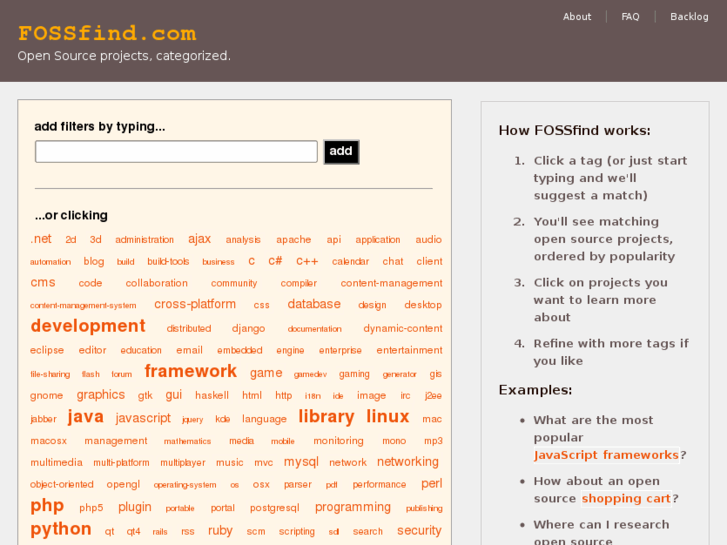Screen dimensions: 727x545
Task: Select the api tag
Action: (x=333, y=240)
